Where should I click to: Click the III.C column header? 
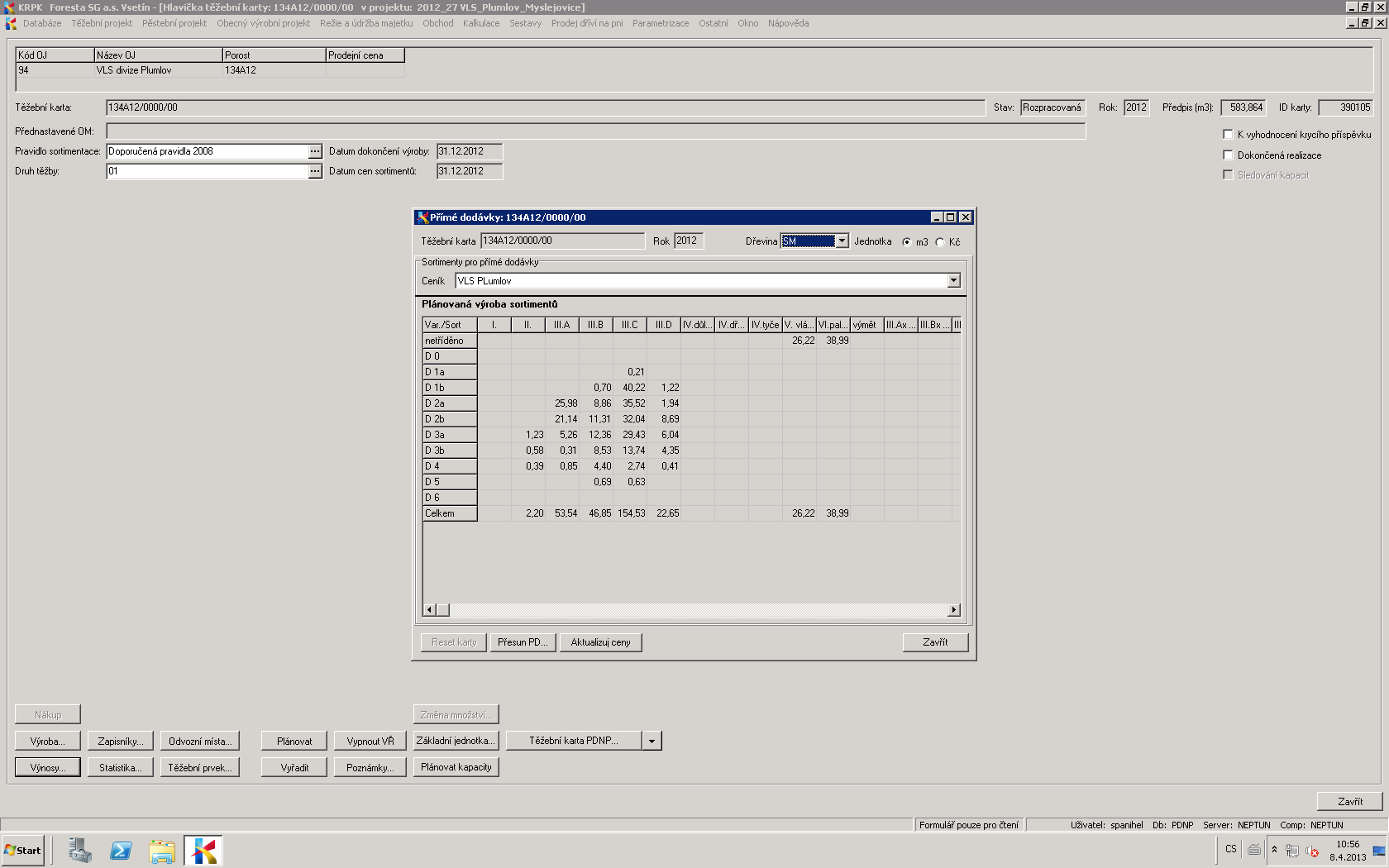[630, 325]
